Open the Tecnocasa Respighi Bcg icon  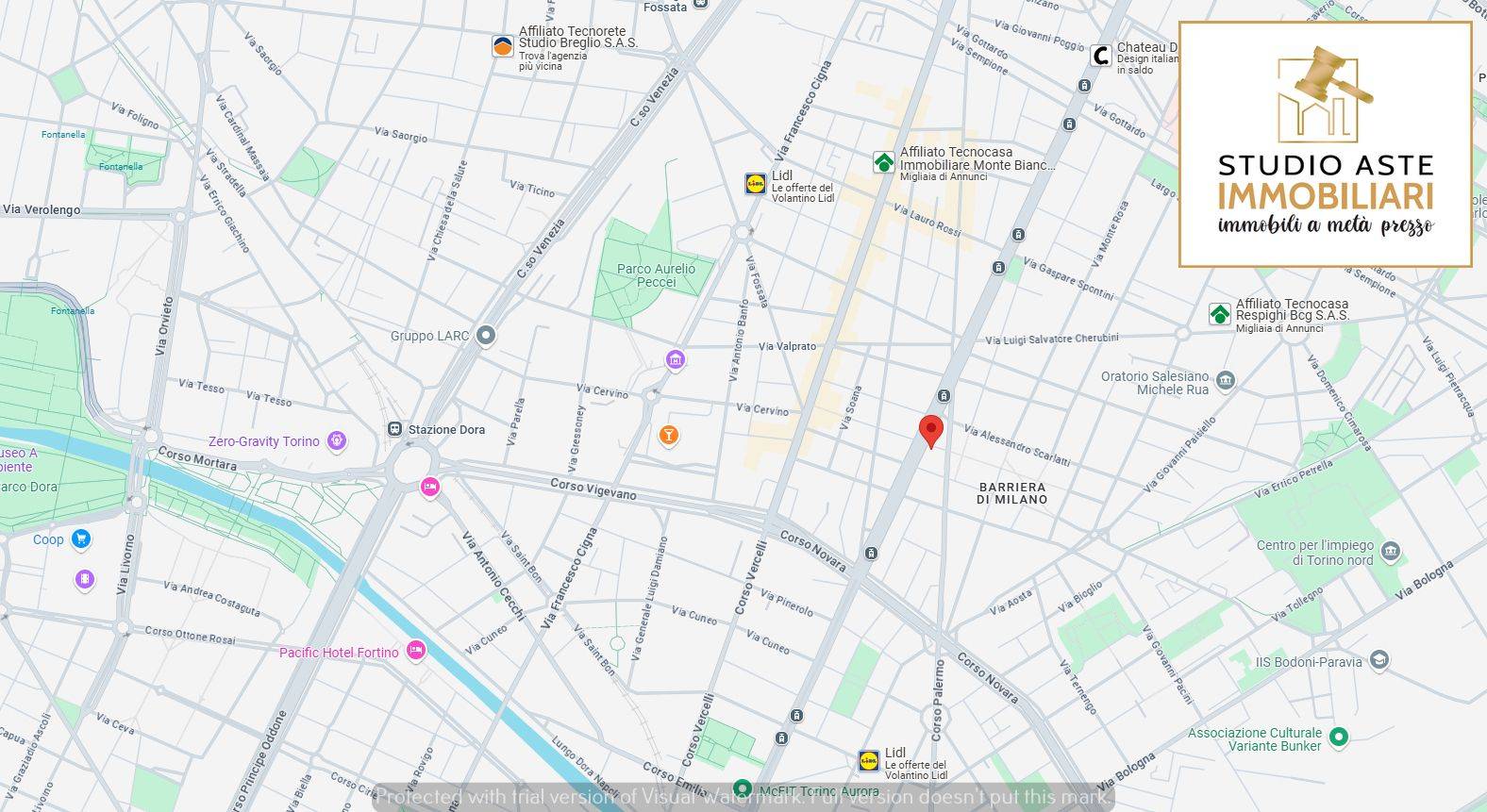(1220, 314)
